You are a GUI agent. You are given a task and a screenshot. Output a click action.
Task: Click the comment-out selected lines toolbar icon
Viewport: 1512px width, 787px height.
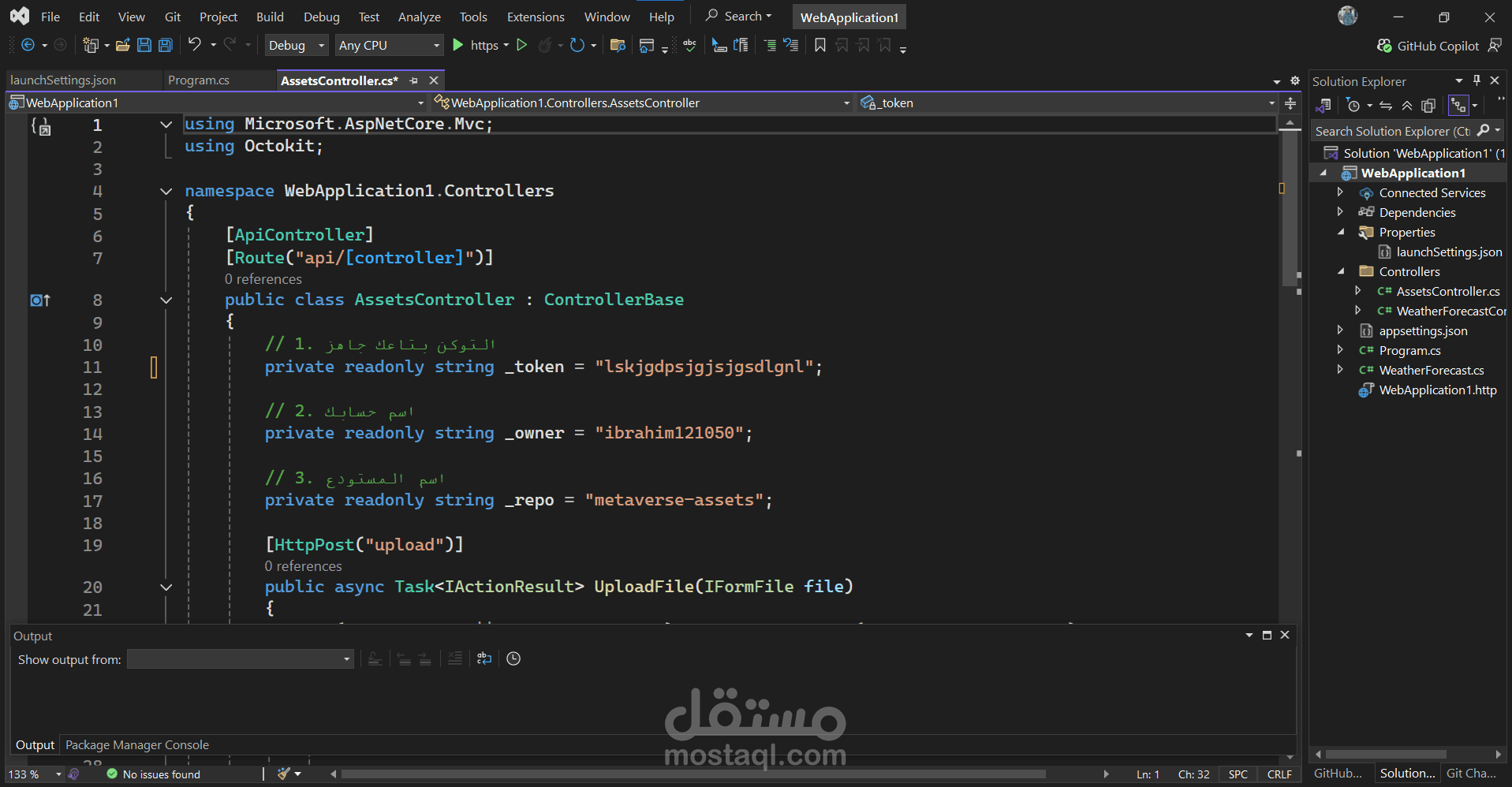click(x=770, y=46)
